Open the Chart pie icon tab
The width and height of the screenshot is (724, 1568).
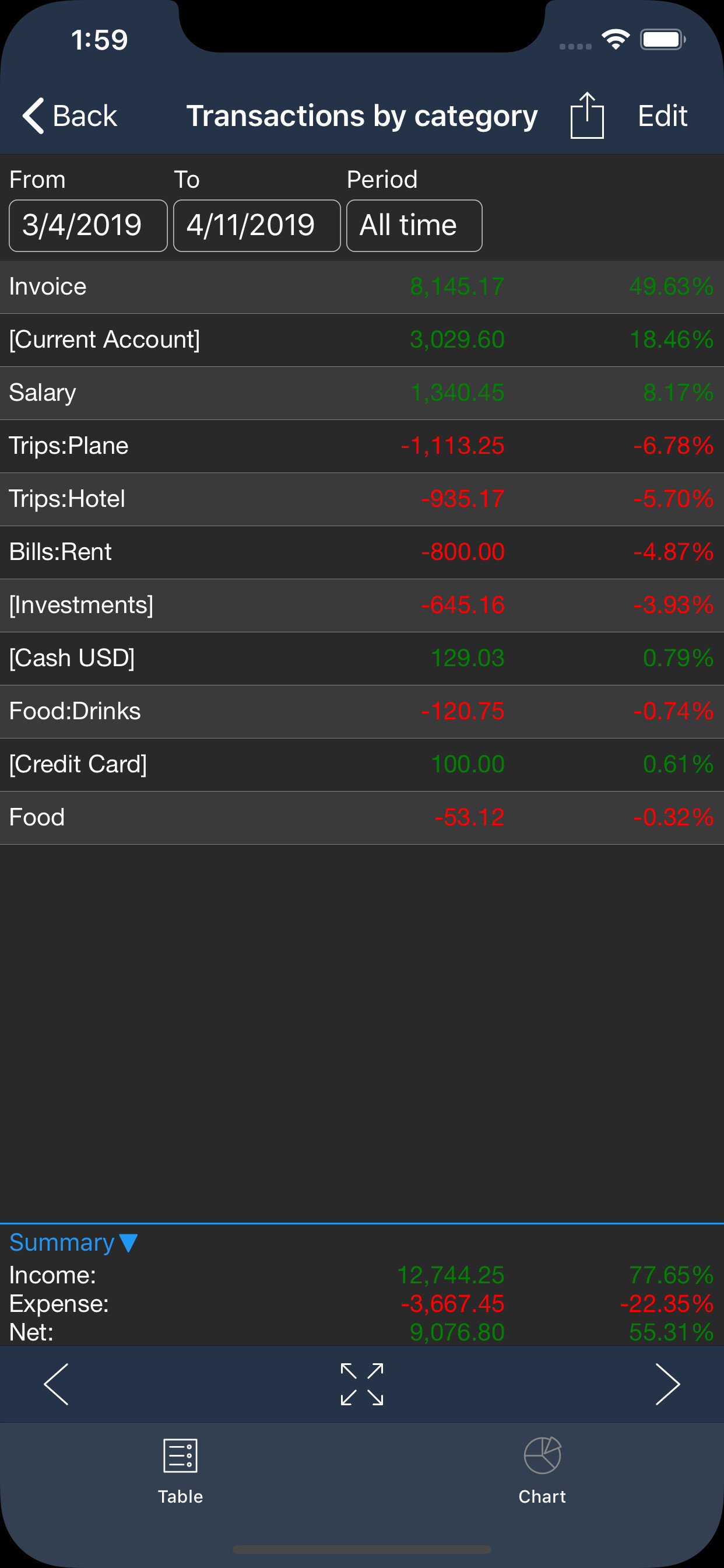[542, 1470]
